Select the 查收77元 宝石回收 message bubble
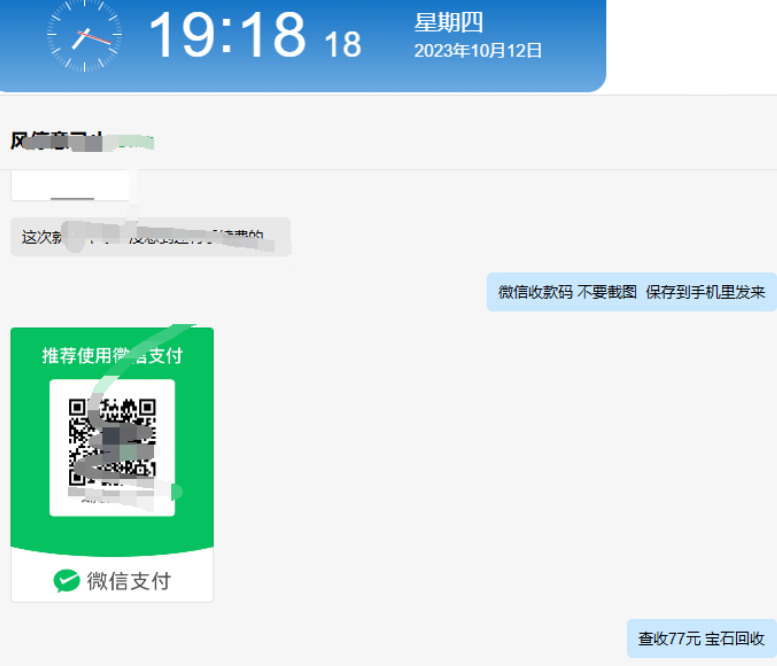Image resolution: width=777 pixels, height=666 pixels. click(702, 638)
